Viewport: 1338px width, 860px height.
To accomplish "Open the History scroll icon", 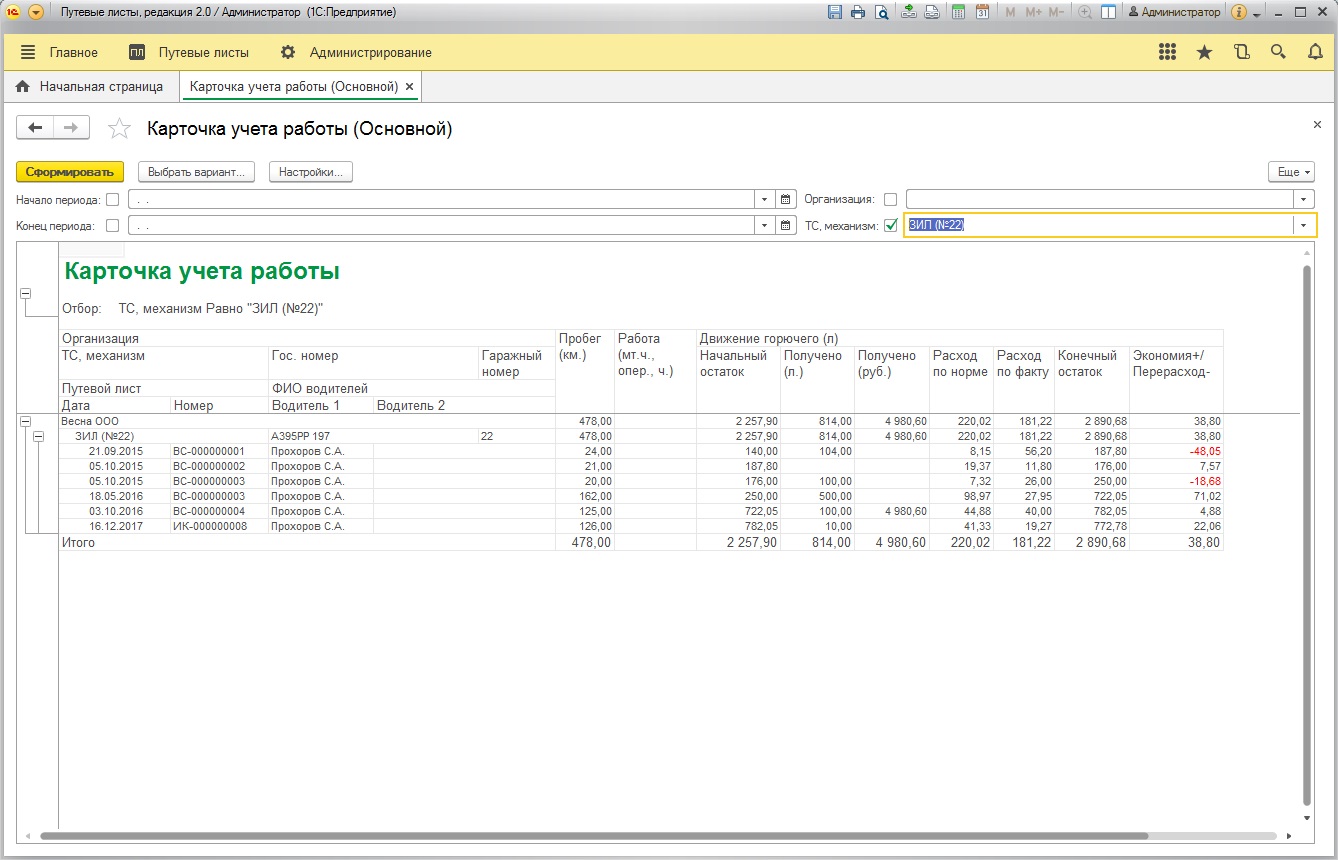I will tap(1241, 52).
